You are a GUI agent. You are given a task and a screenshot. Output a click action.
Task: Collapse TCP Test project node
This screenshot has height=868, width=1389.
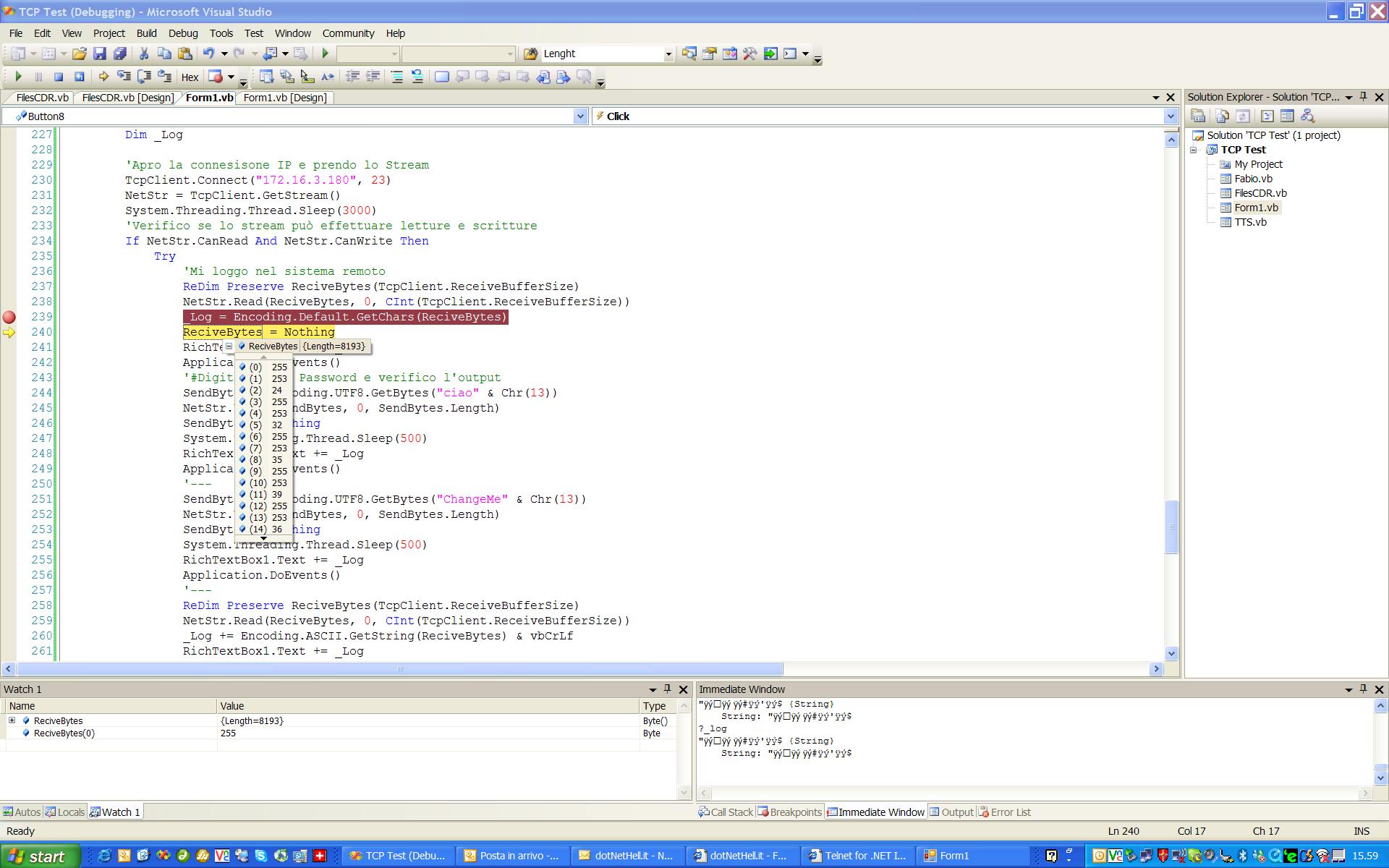(1194, 150)
